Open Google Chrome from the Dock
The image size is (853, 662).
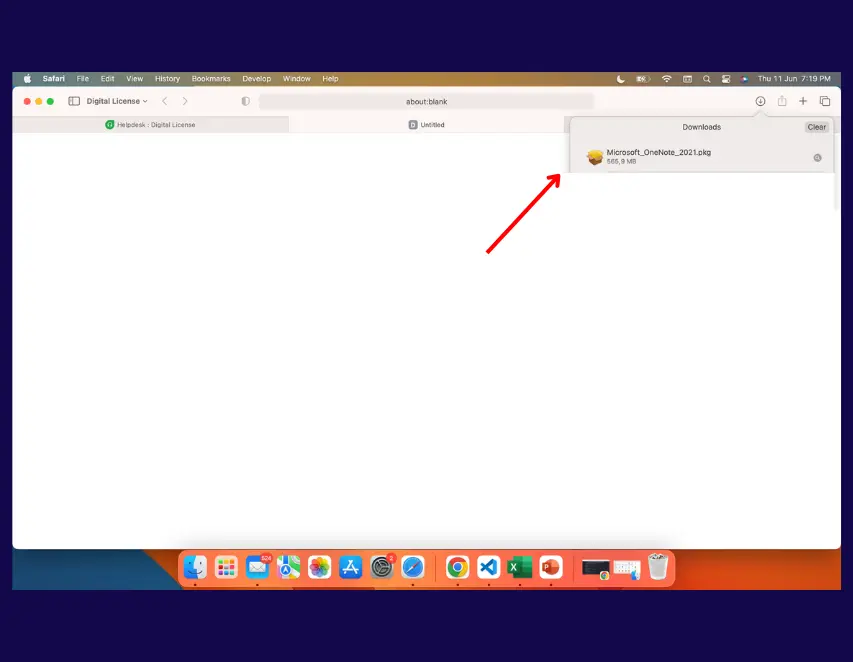(x=458, y=568)
